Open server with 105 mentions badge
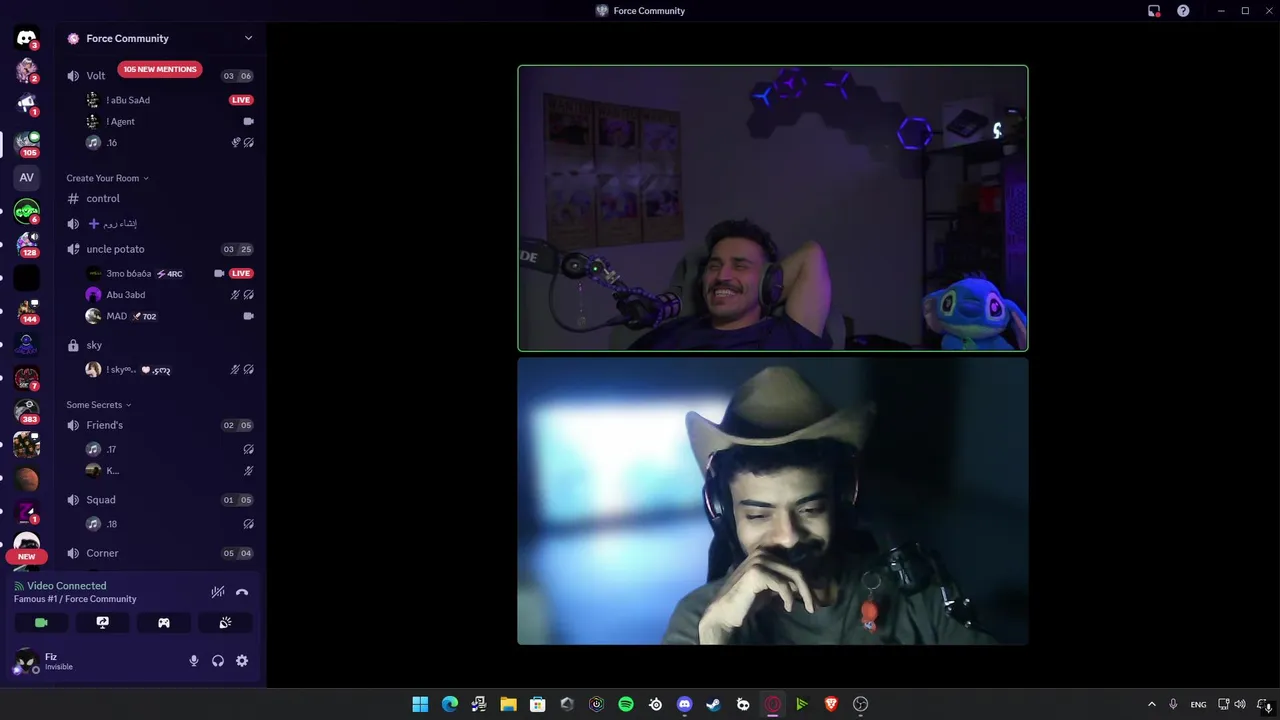 coord(27,143)
